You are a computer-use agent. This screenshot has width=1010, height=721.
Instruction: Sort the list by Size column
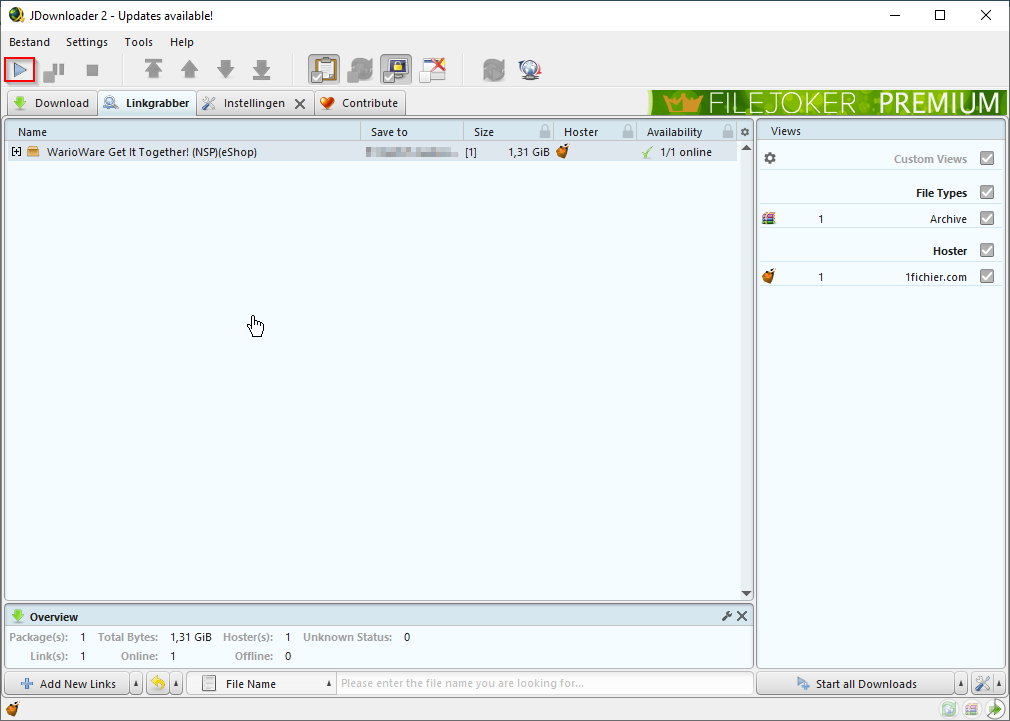[484, 131]
